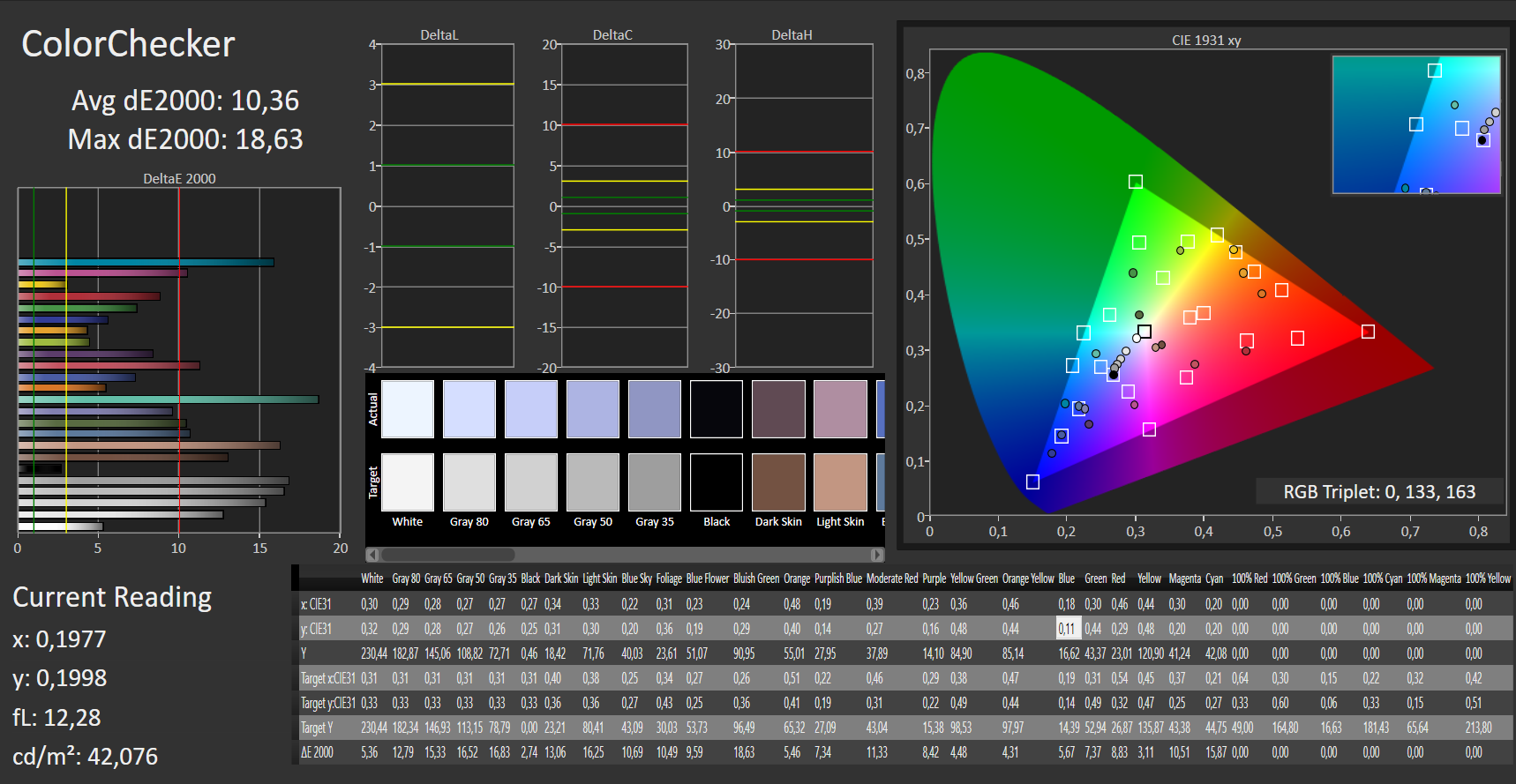Select the Target Light Skin swatch

pos(840,482)
